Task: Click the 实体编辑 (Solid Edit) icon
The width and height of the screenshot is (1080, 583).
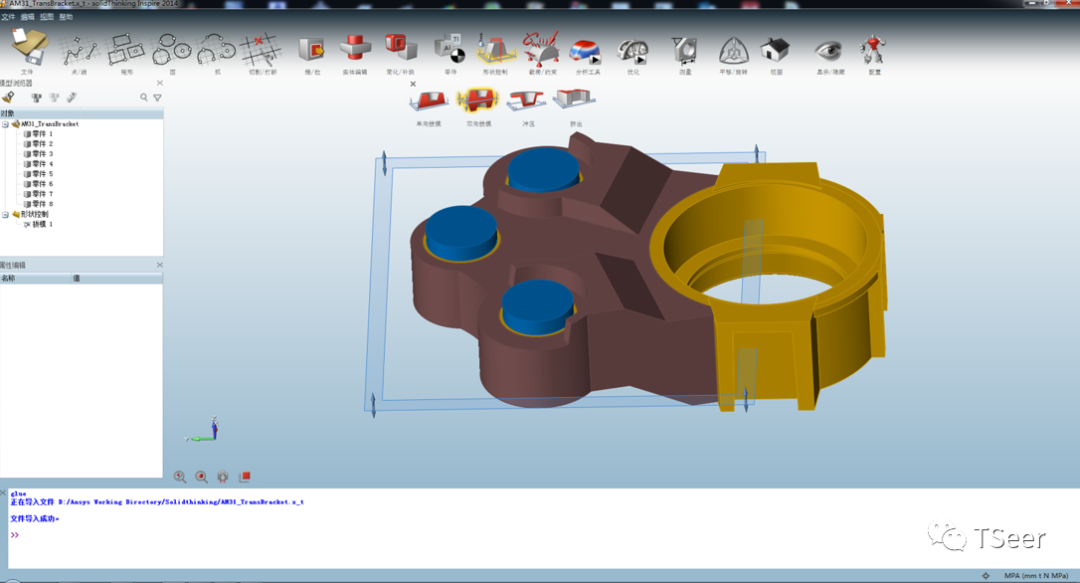Action: 355,48
